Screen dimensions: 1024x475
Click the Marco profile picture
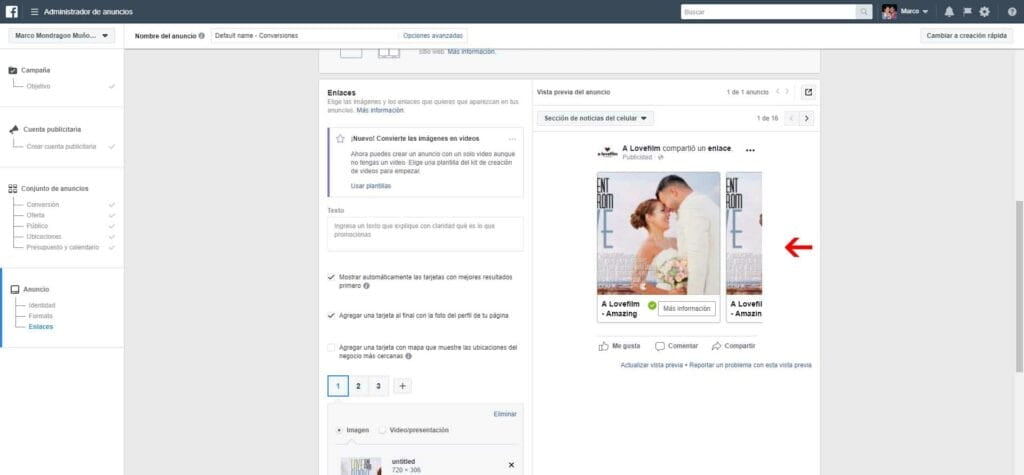click(889, 12)
